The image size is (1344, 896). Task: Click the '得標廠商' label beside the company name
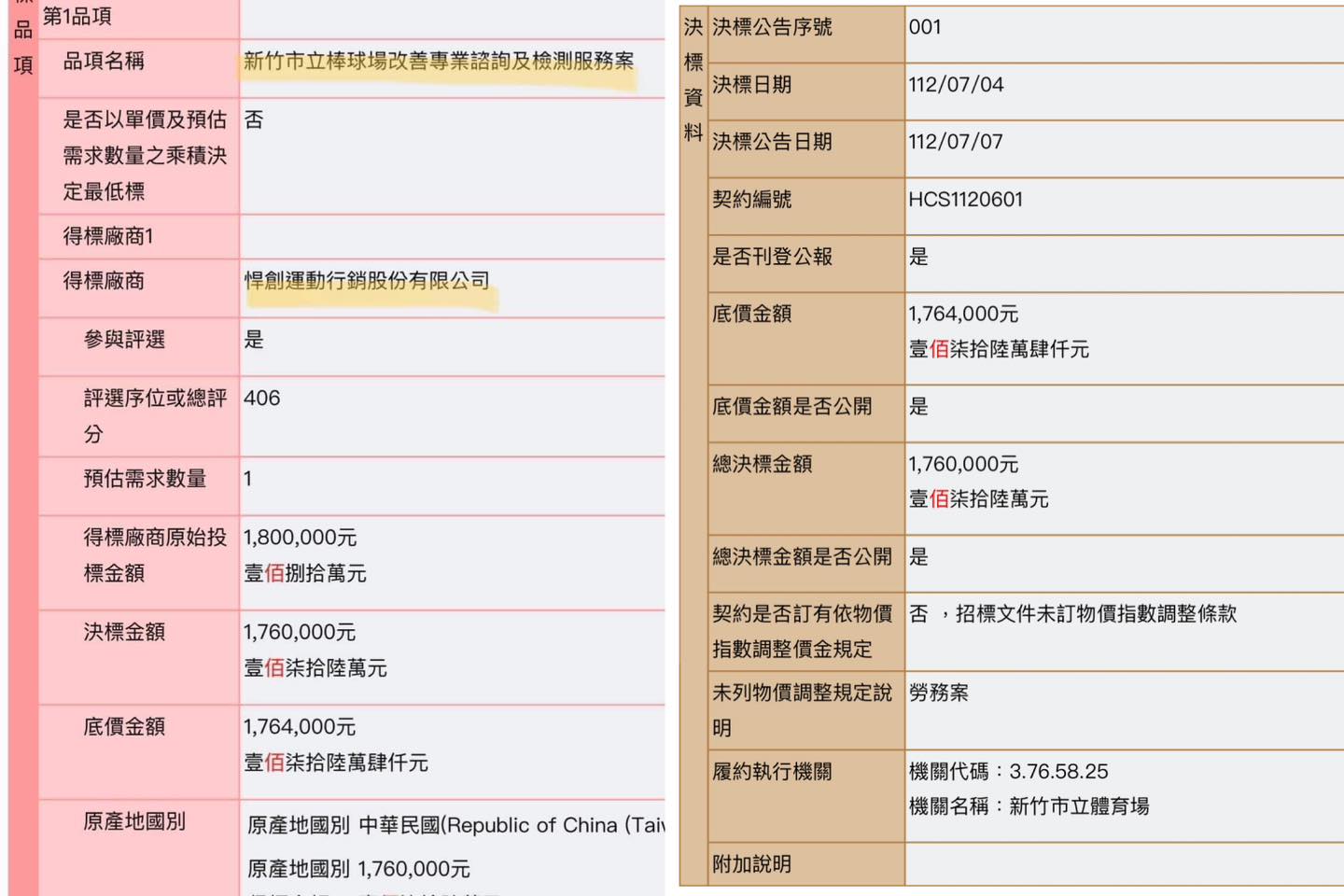click(x=104, y=280)
